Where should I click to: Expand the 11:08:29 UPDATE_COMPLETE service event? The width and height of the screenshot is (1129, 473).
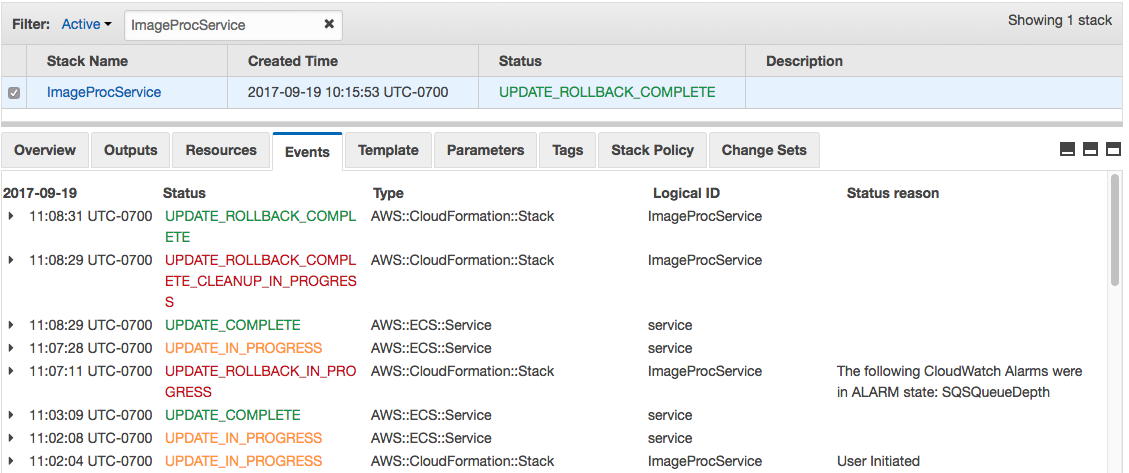click(x=11, y=325)
